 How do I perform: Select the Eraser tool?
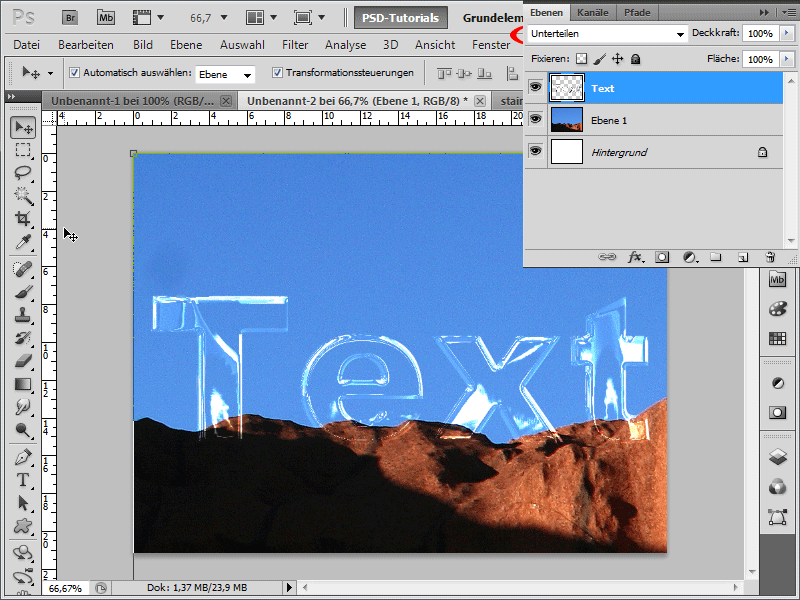coord(23,361)
